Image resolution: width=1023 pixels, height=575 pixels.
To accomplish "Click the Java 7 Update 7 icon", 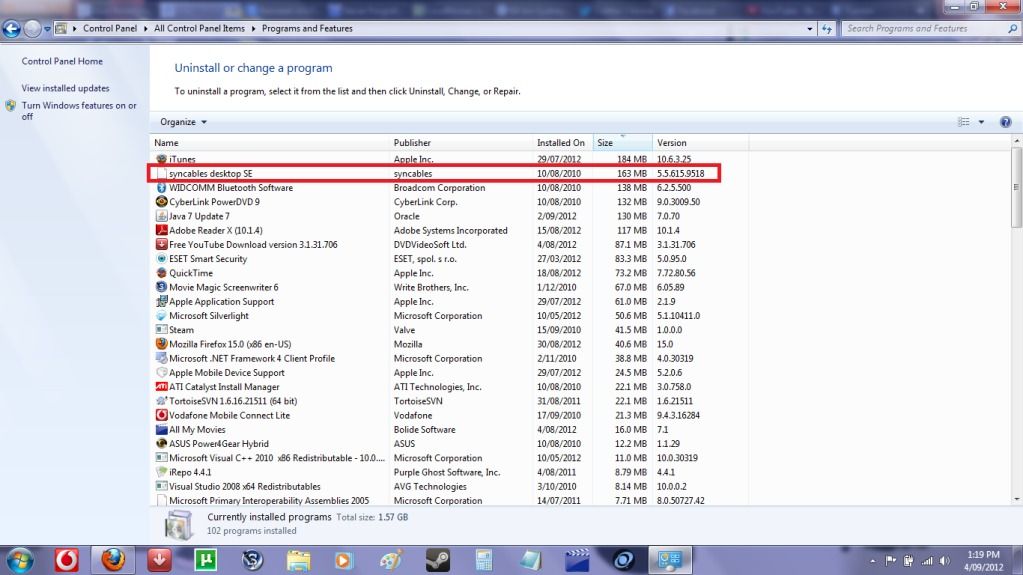I will click(x=161, y=216).
